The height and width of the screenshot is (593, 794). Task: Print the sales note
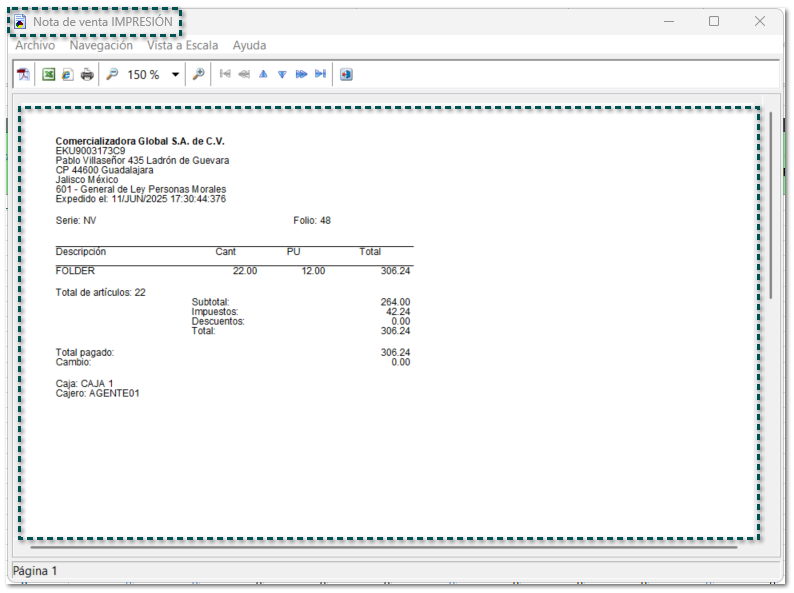[87, 75]
